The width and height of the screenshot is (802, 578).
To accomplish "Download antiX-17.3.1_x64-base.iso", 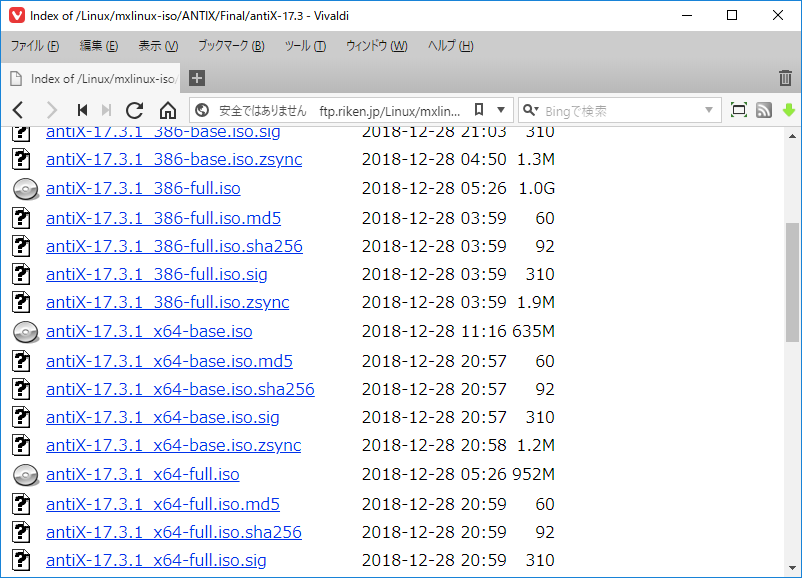I will coord(149,331).
